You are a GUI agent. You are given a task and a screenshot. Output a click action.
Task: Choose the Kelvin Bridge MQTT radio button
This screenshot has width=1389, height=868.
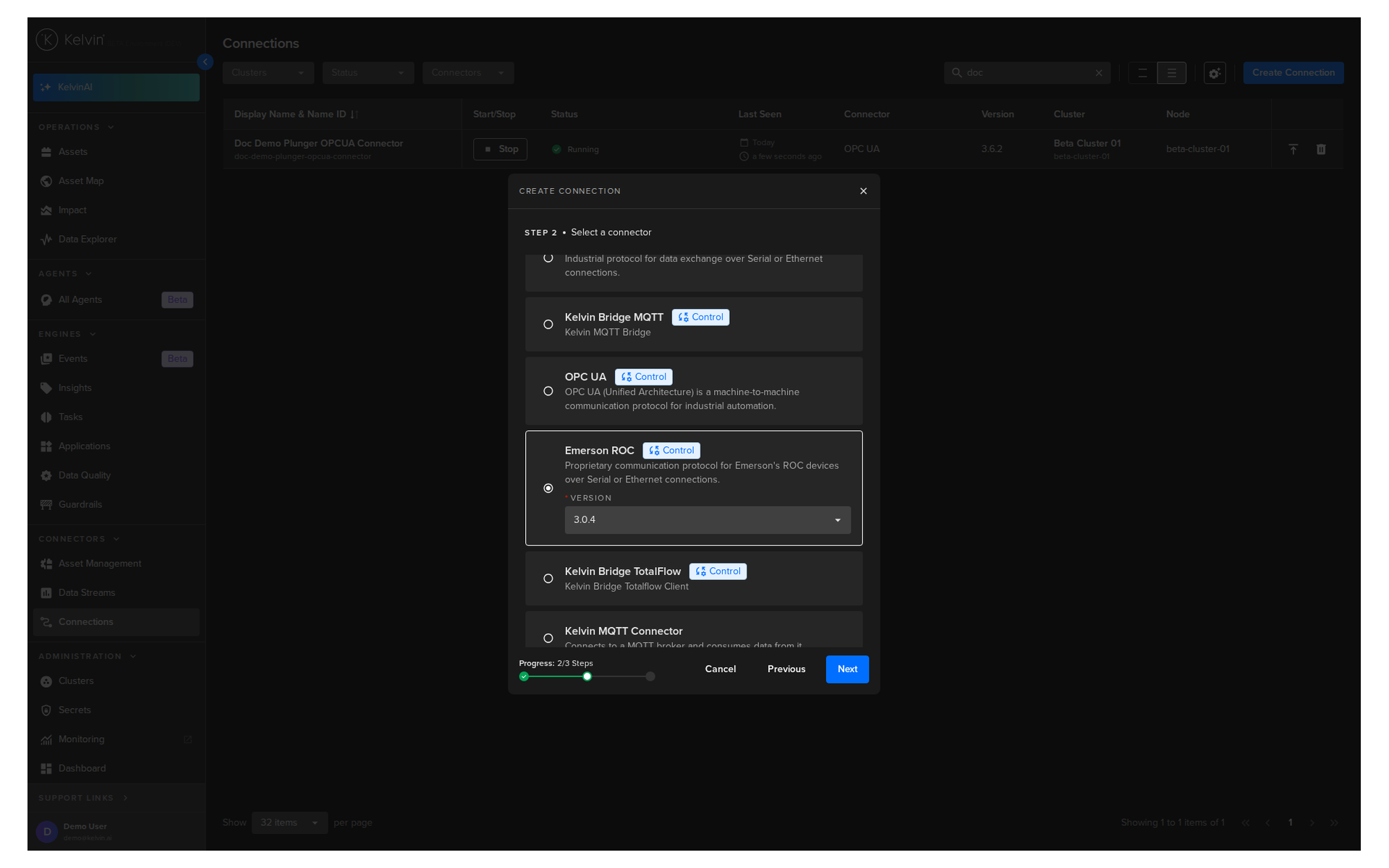[x=548, y=325]
